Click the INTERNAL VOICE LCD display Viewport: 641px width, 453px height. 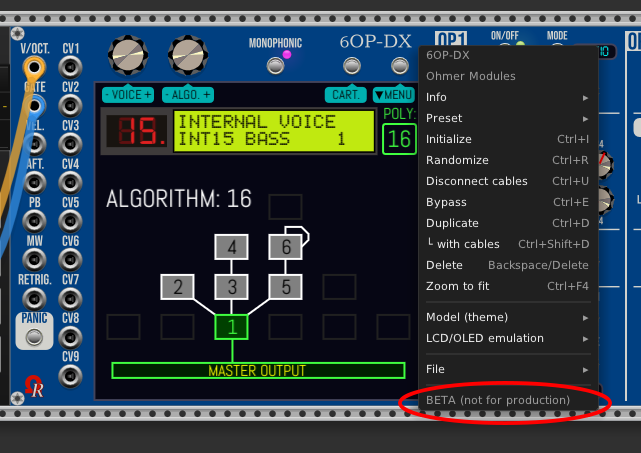click(274, 131)
